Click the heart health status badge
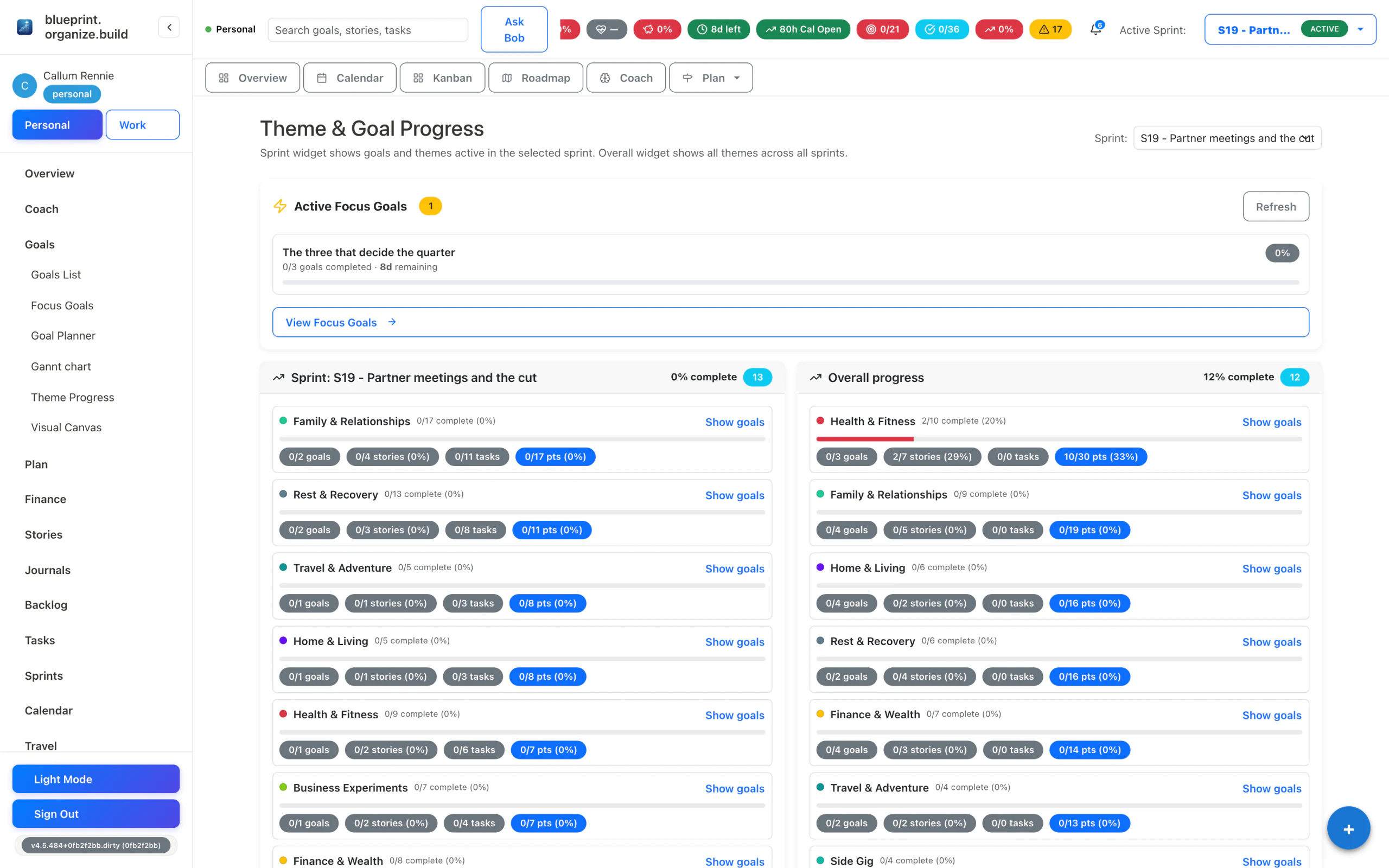The height and width of the screenshot is (868, 1389). [607, 29]
